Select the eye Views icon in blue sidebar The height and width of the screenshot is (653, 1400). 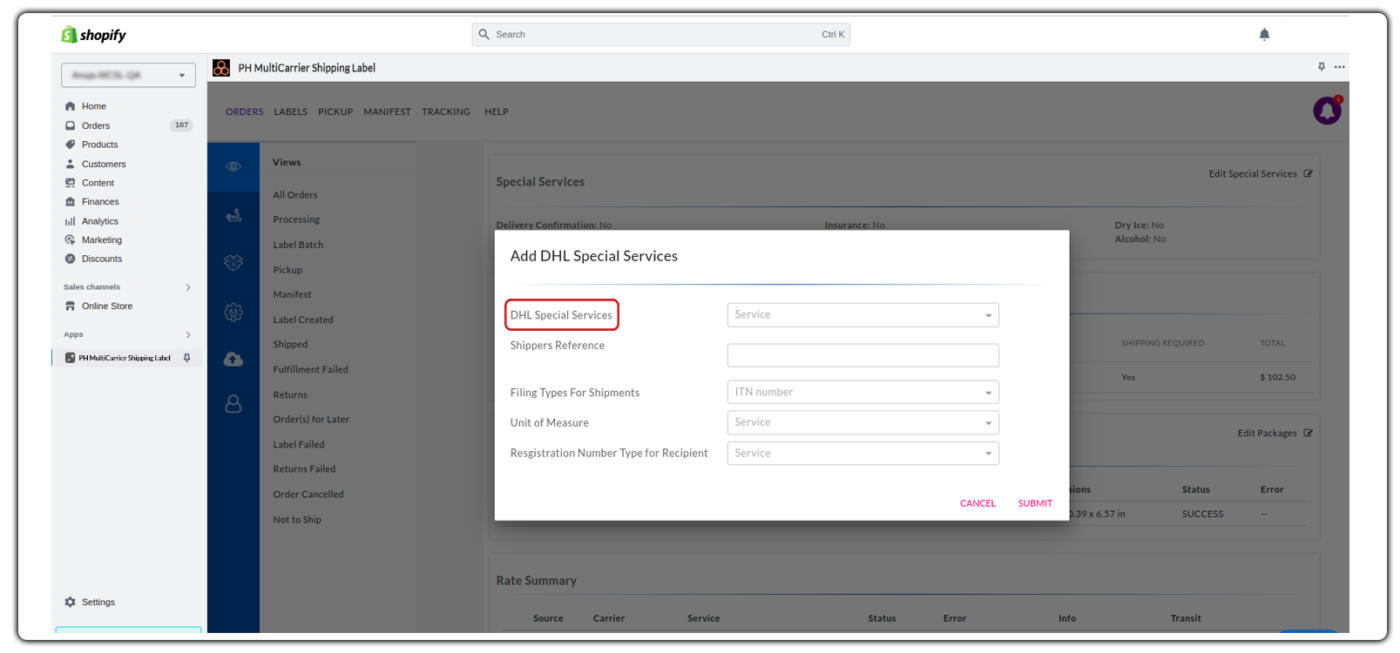[233, 167]
